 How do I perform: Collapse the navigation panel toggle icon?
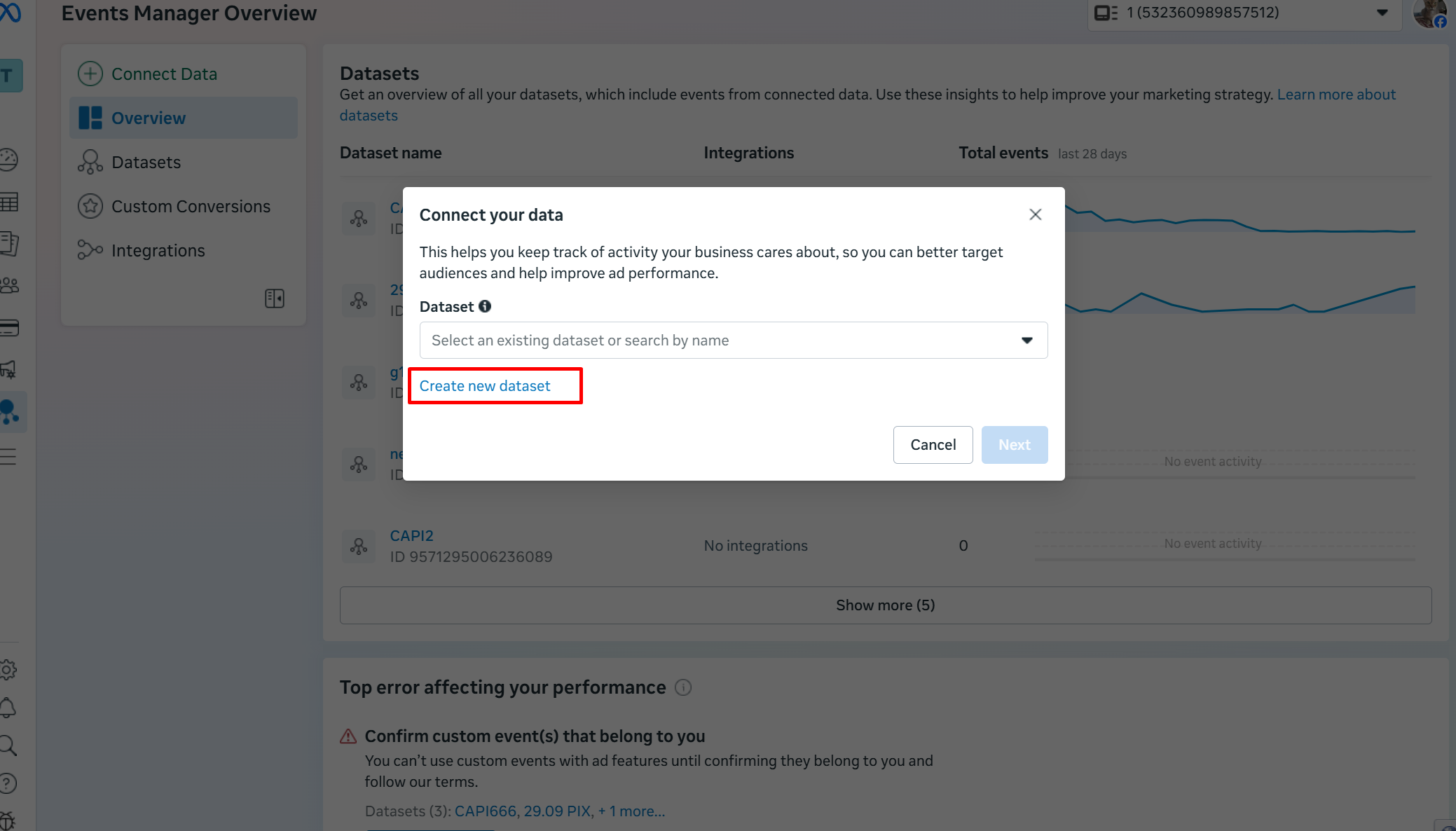point(275,298)
